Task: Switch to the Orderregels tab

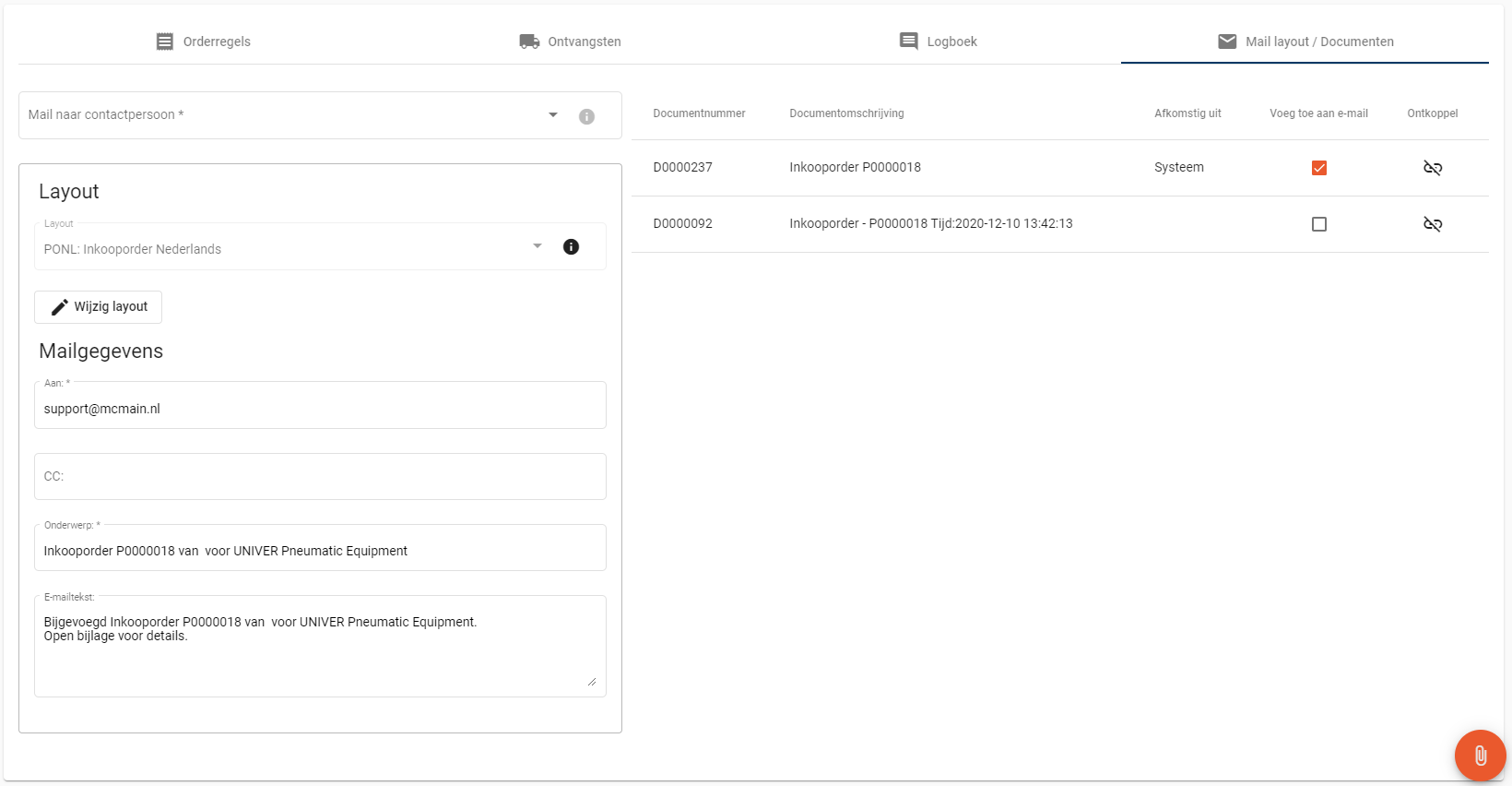Action: coord(203,42)
